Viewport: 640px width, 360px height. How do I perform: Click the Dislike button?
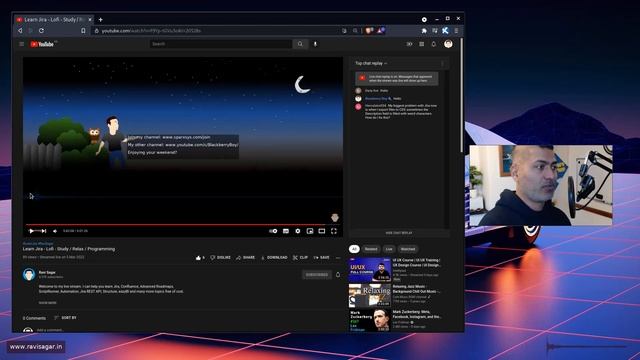(220, 258)
